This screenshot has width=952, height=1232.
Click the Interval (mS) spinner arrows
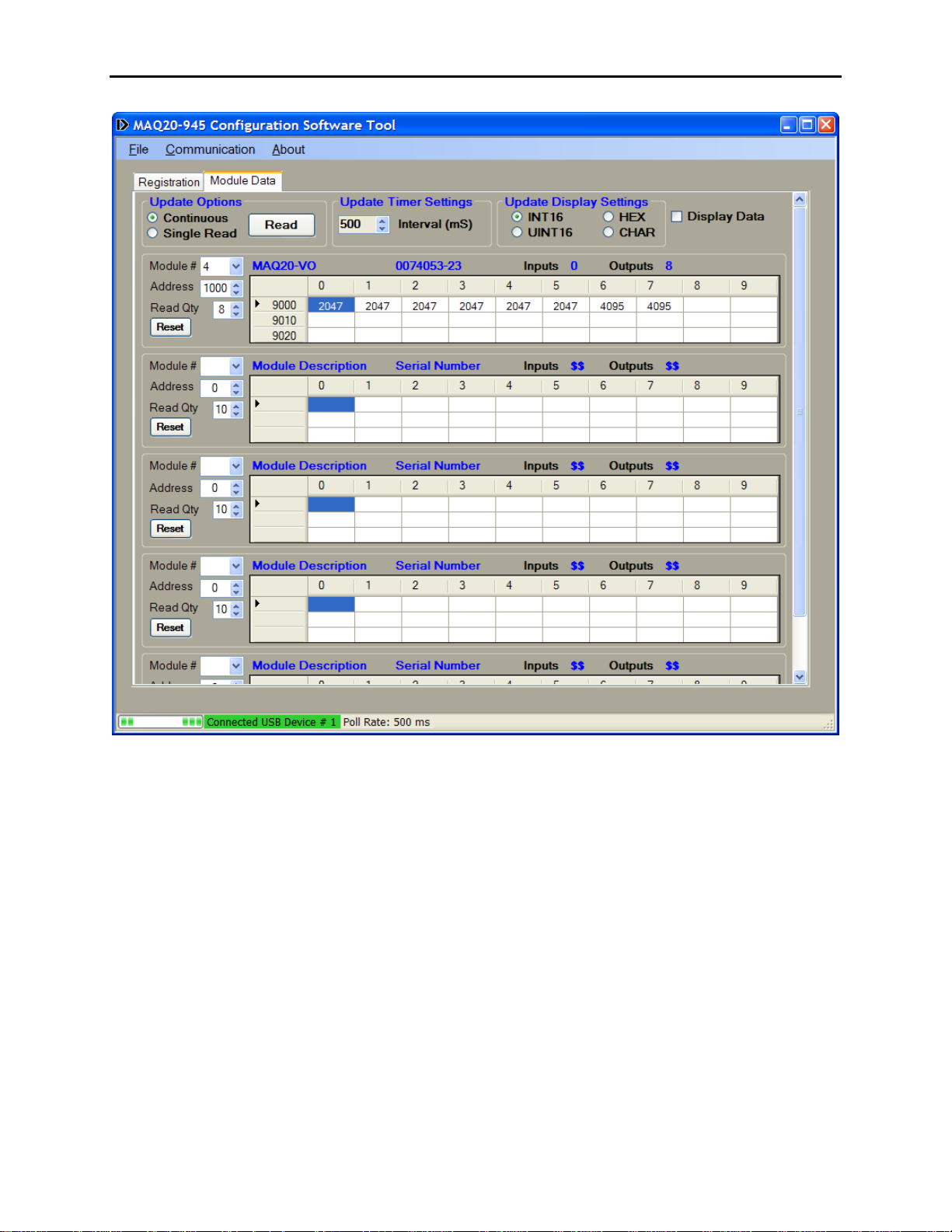point(382,224)
